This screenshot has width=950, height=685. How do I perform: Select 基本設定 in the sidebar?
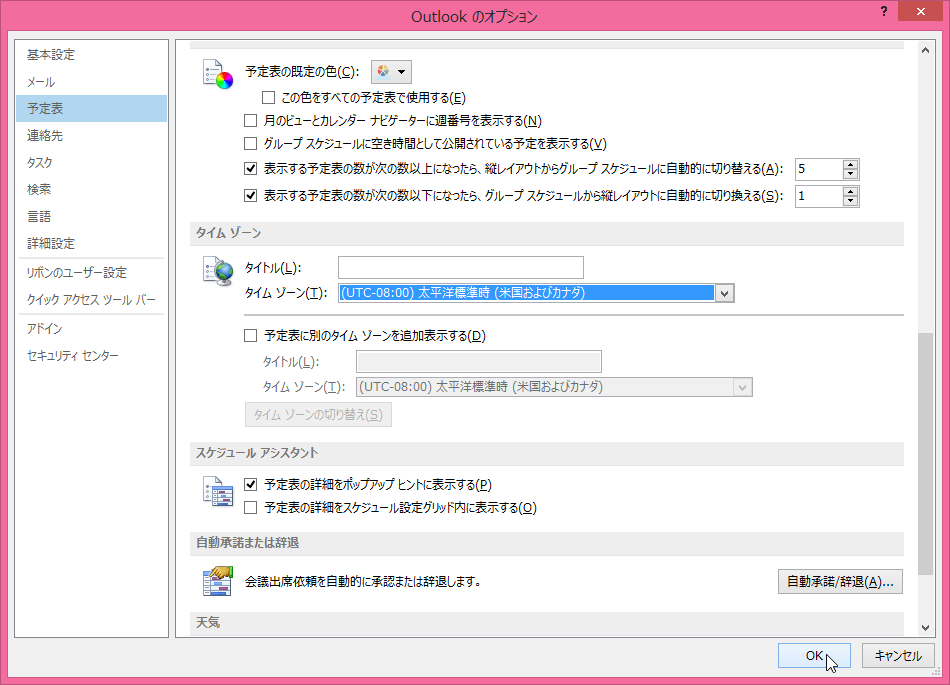coord(91,55)
